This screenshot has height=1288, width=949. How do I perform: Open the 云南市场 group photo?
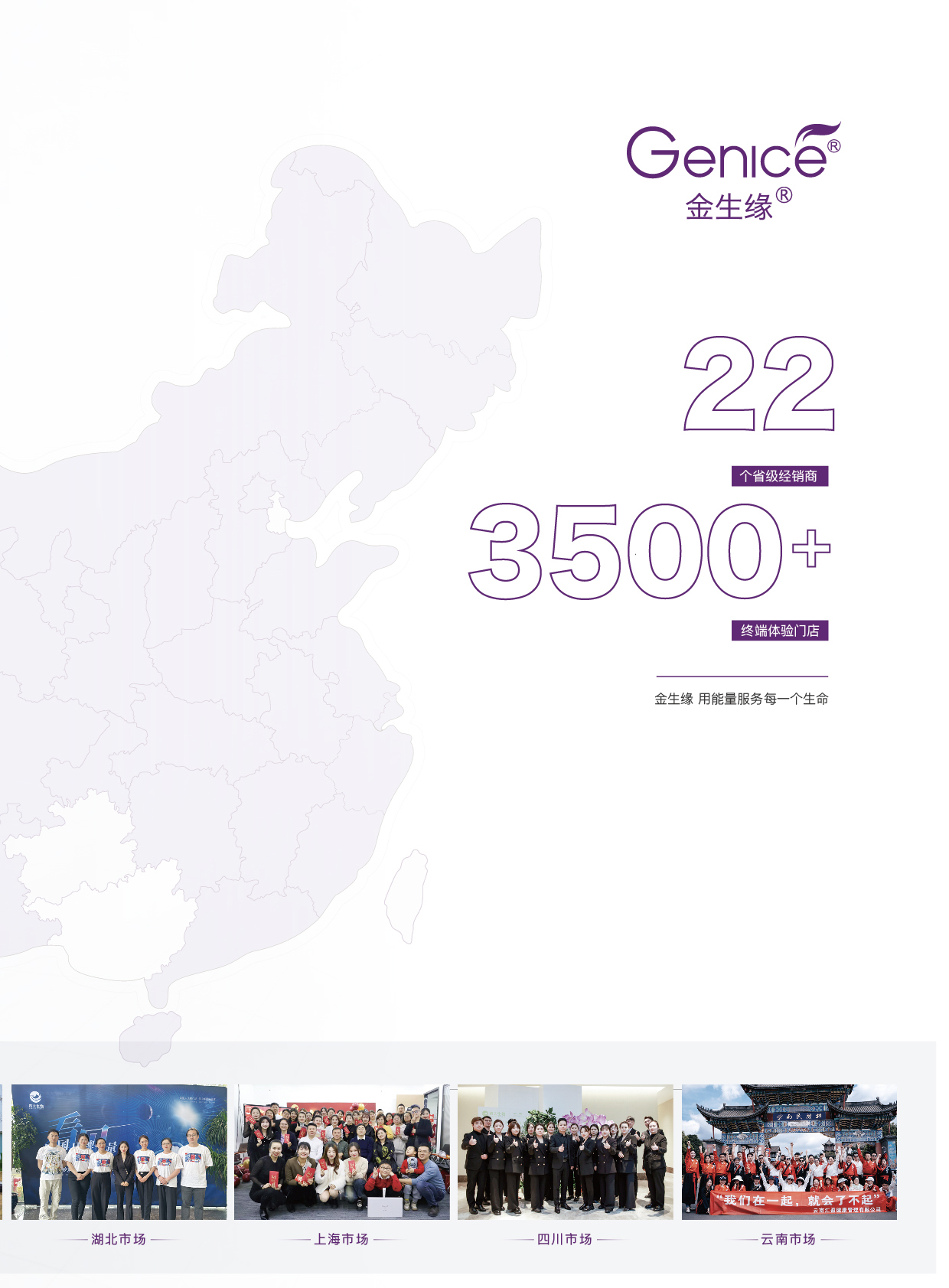coord(789,1152)
